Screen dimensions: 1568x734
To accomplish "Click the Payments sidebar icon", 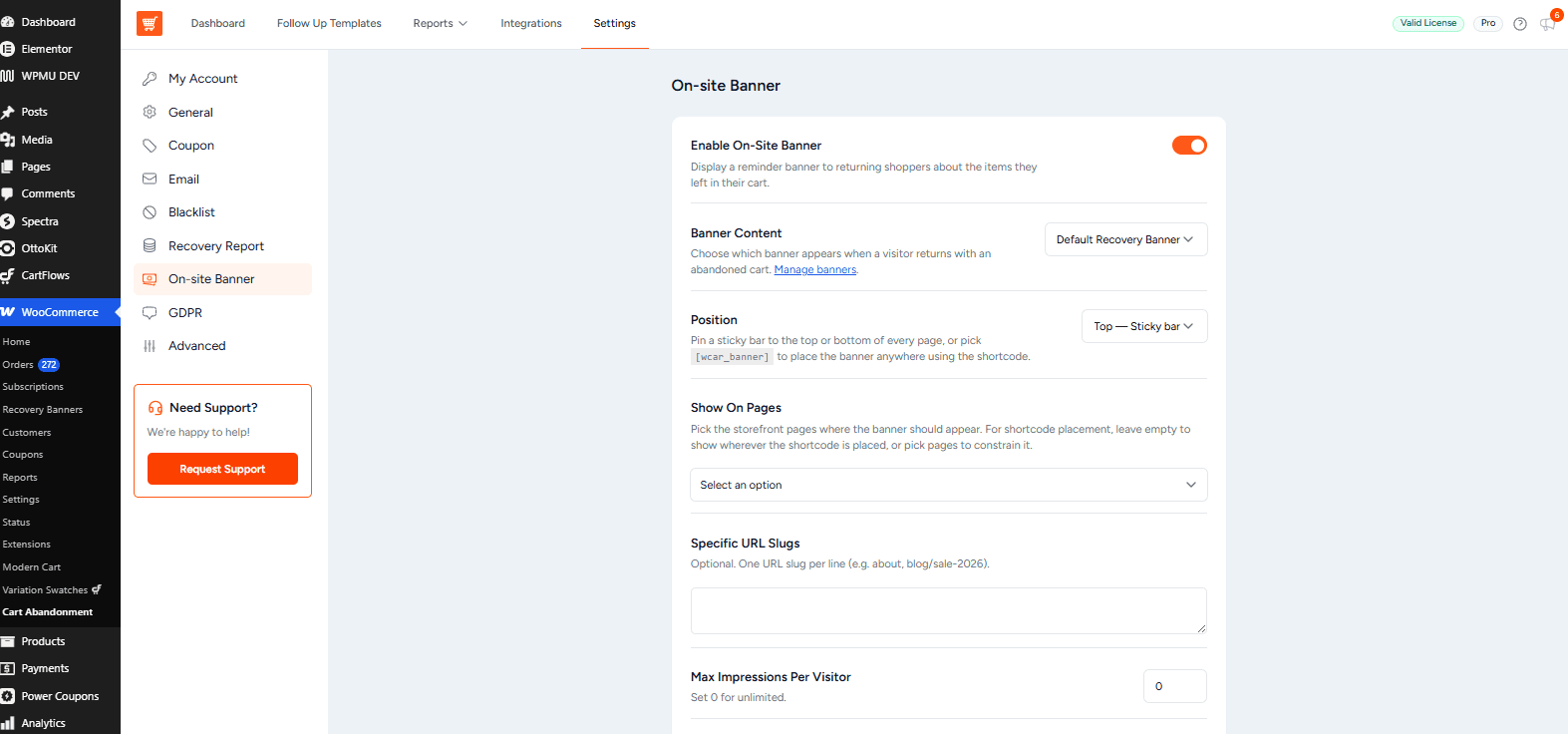I will (x=8, y=668).
